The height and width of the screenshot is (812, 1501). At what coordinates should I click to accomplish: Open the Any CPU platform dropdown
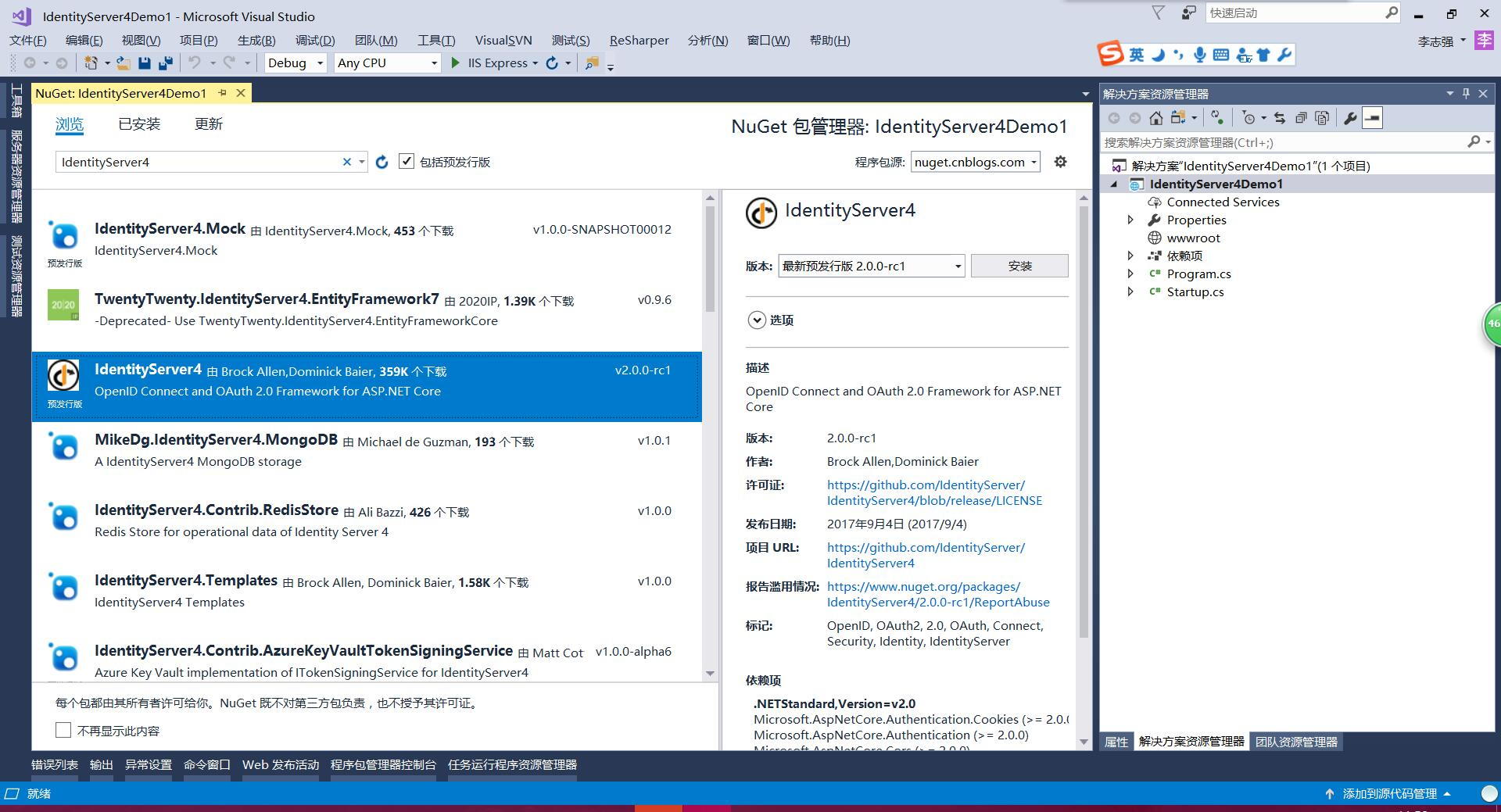[x=387, y=63]
